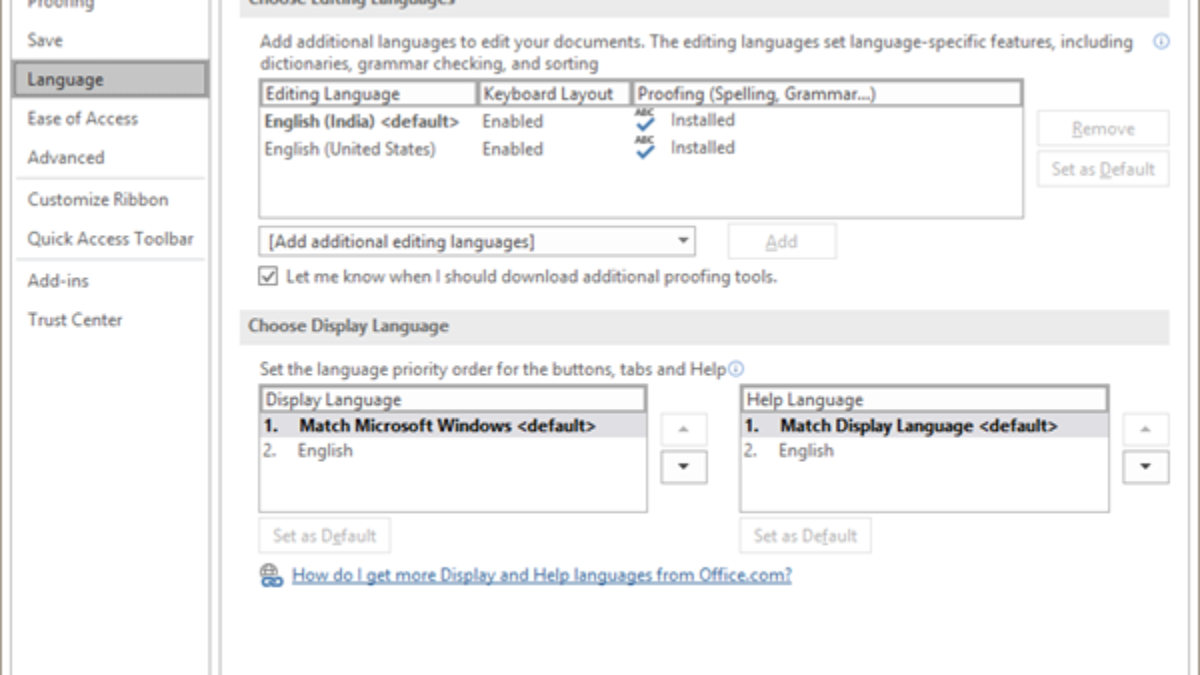This screenshot has height=675, width=1200.
Task: Open the Customize Ribbon section
Action: [98, 200]
